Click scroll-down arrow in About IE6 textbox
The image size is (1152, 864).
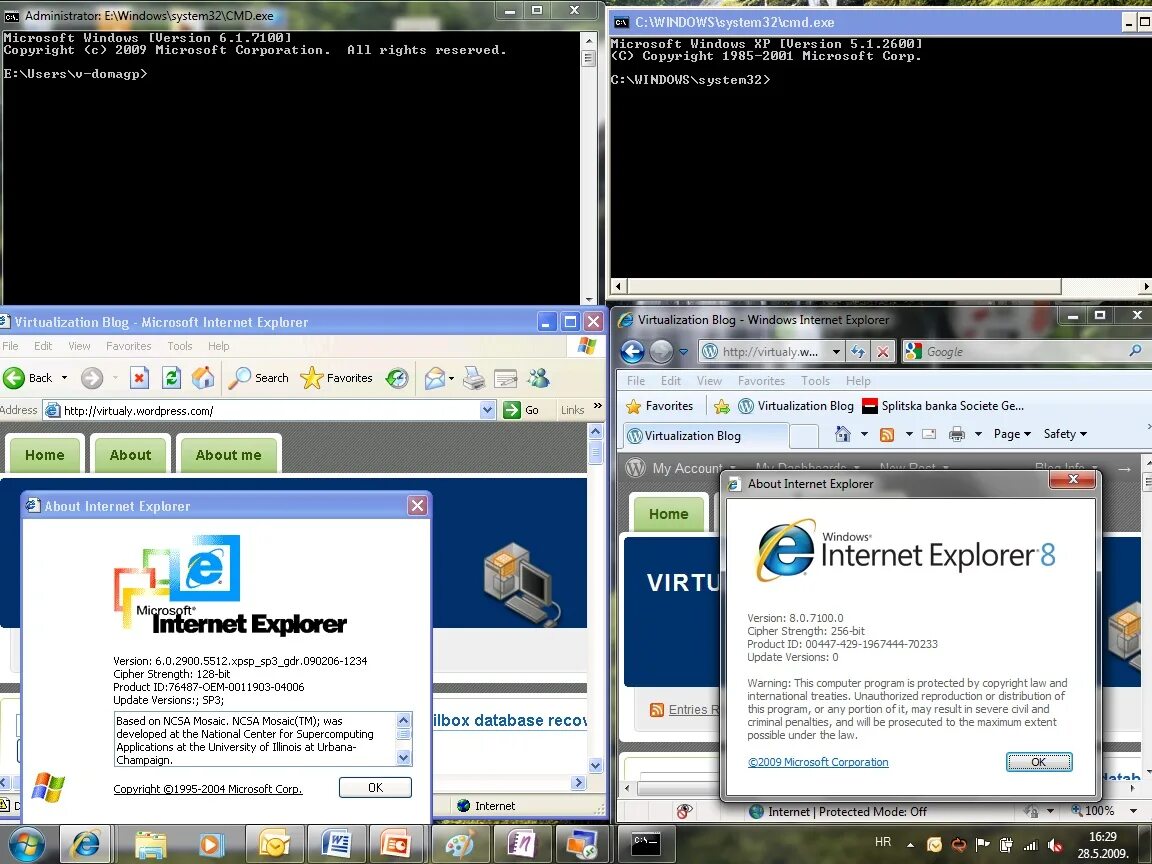coord(403,757)
